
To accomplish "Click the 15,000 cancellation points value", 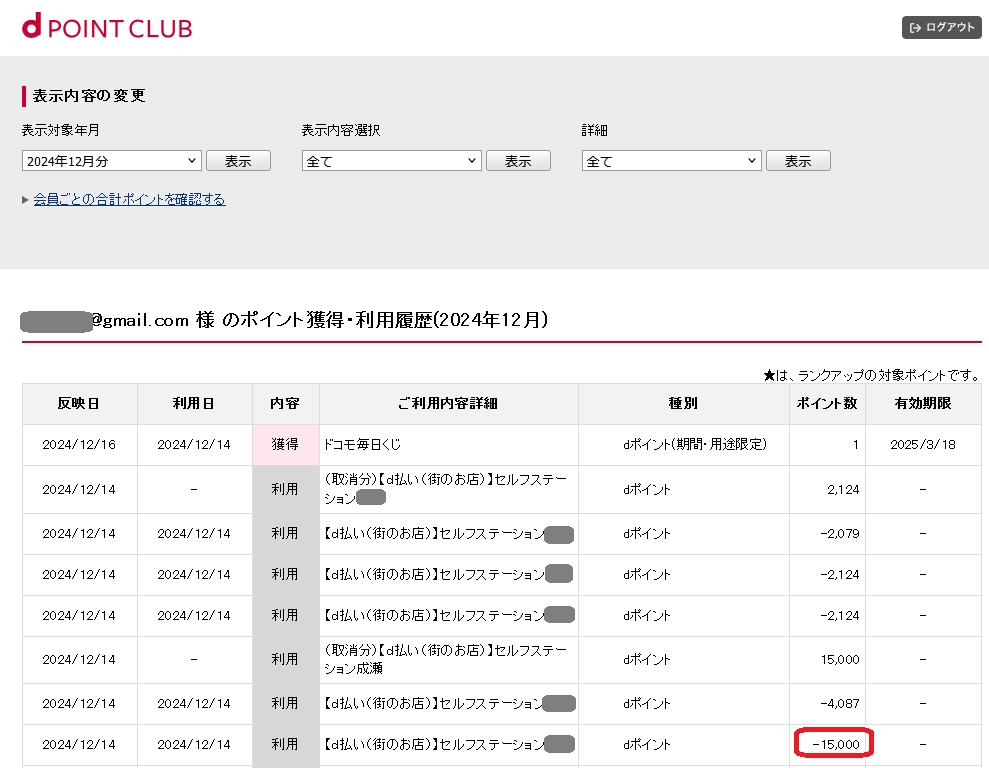I will coord(840,660).
